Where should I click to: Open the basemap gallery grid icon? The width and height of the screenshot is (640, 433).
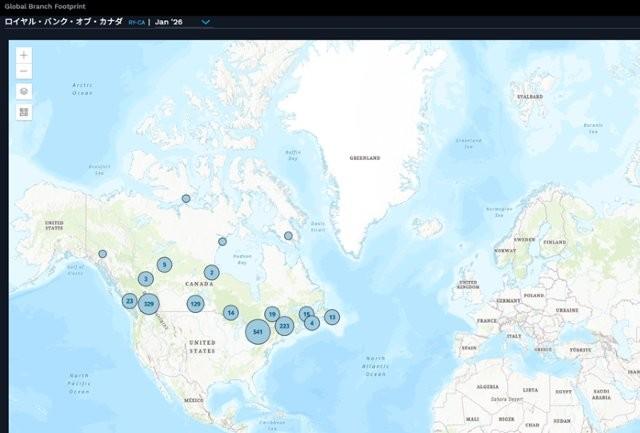(24, 112)
